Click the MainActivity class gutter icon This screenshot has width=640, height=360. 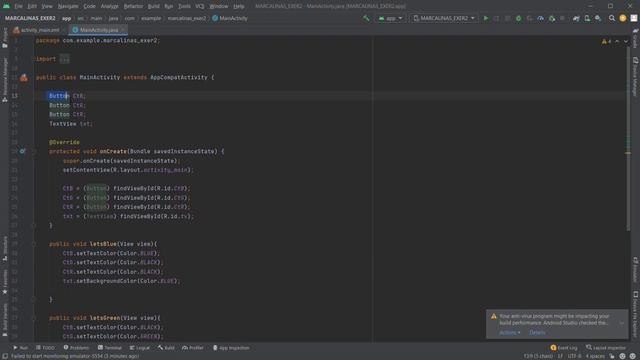24,78
